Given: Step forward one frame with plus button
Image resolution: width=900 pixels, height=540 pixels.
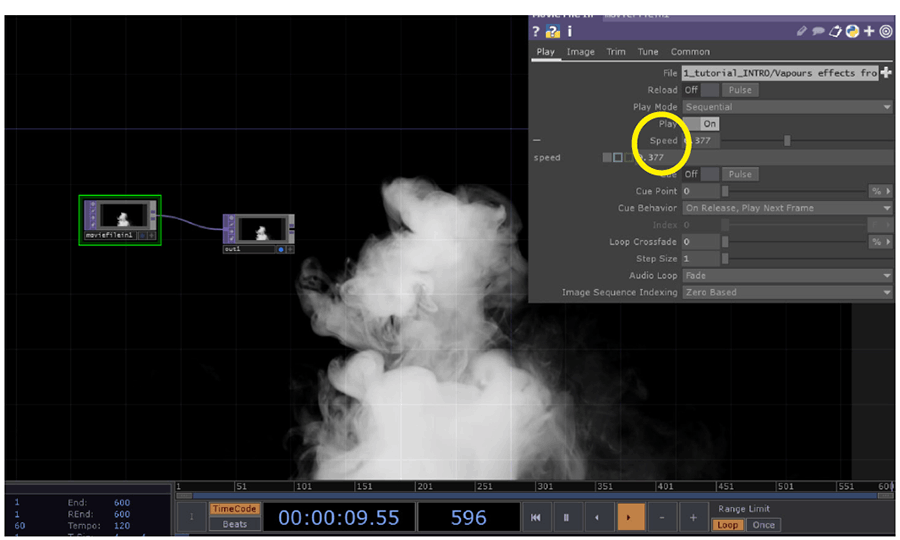Looking at the screenshot, I should click(693, 517).
